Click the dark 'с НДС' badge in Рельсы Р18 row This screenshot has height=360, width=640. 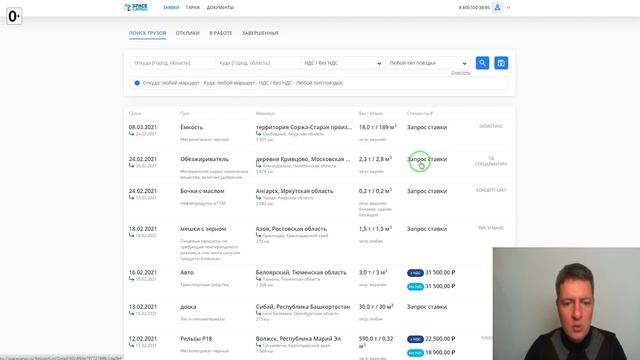[415, 339]
